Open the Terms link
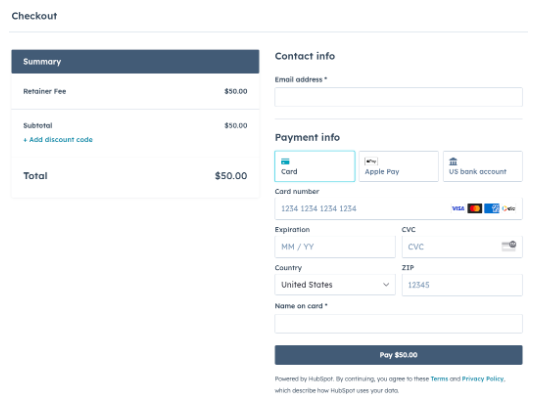Image resolution: width=545 pixels, height=406 pixels. 439,379
